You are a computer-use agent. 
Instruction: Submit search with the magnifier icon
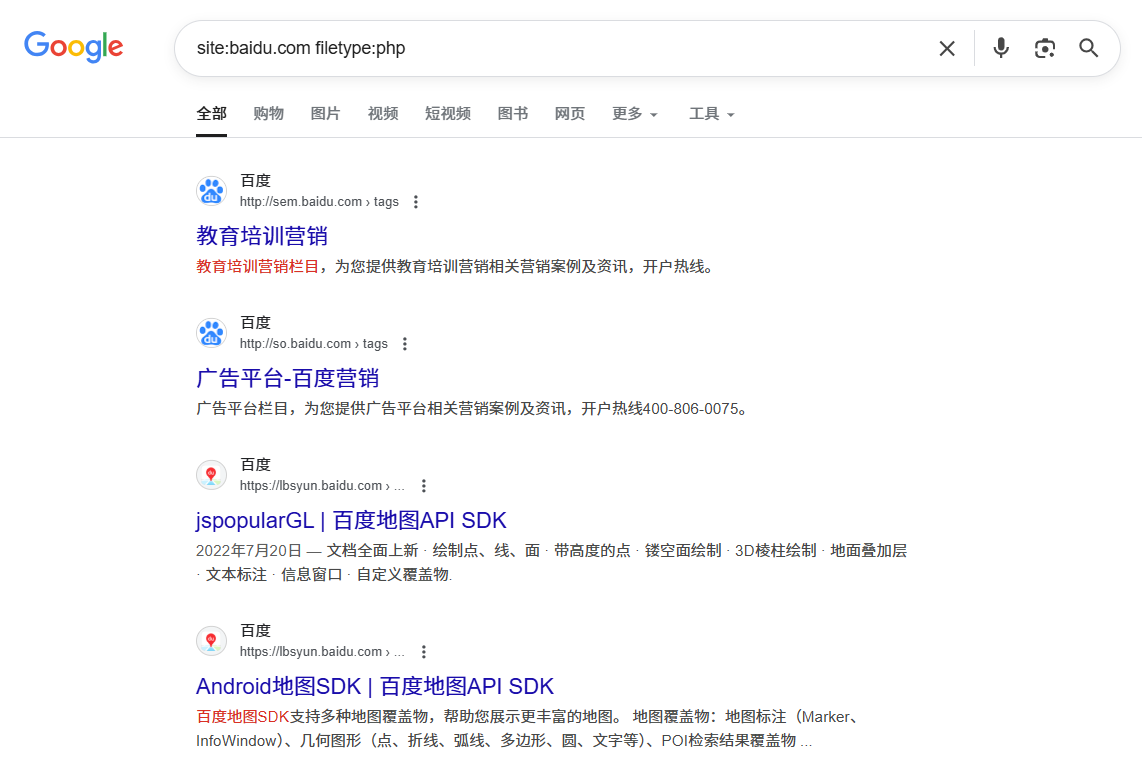[x=1089, y=48]
